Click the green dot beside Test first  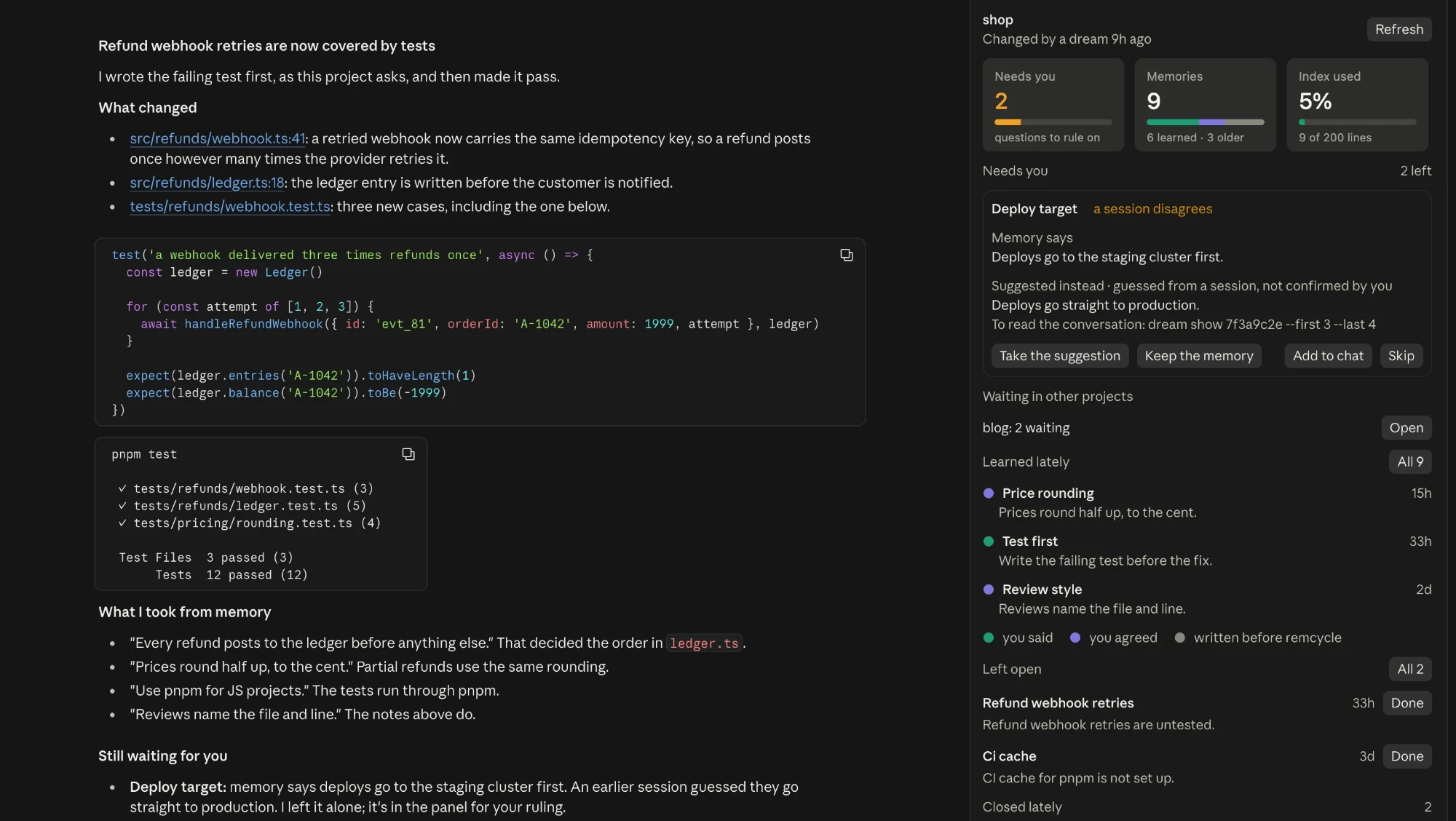point(988,542)
